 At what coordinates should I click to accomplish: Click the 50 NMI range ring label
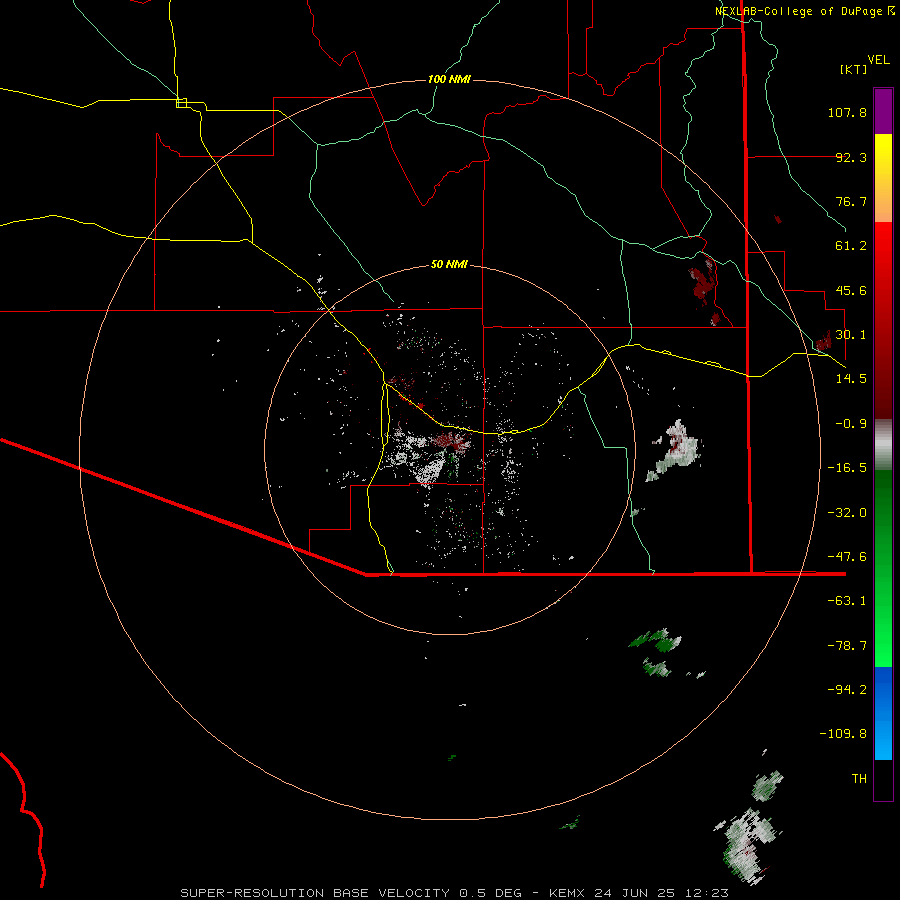coord(449,265)
